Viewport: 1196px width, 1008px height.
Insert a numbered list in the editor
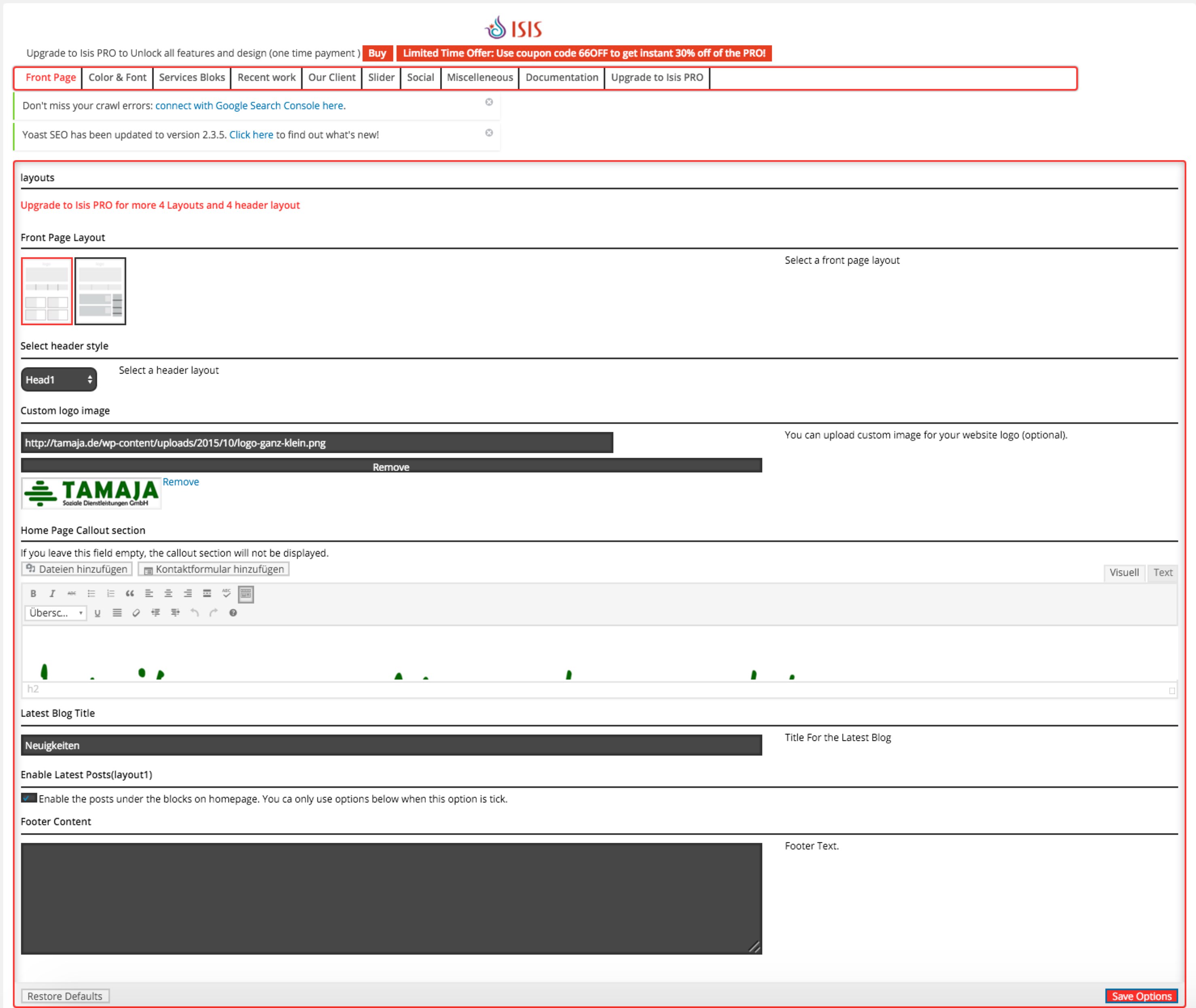click(x=110, y=593)
